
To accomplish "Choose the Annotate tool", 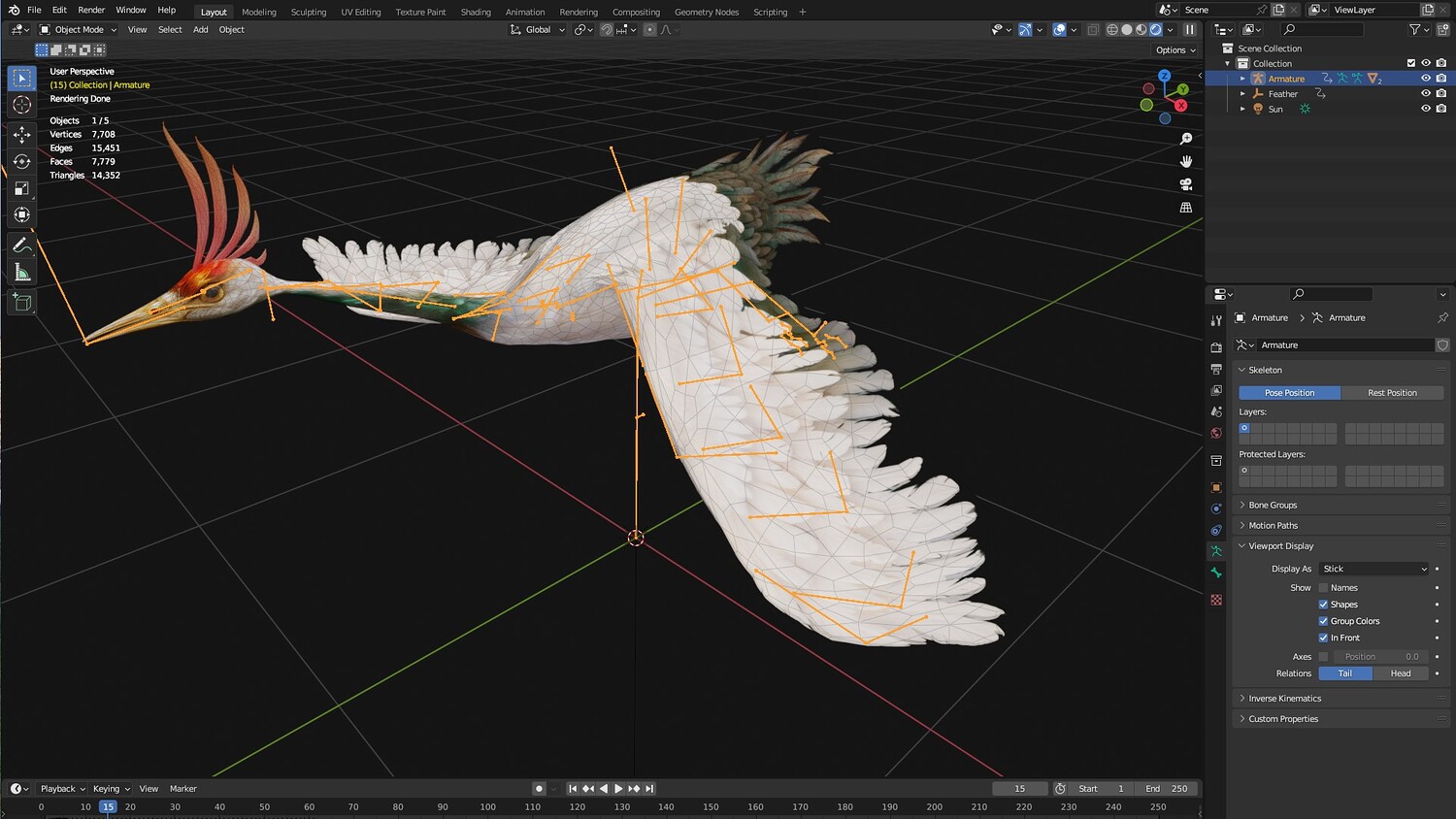I will 21,246.
